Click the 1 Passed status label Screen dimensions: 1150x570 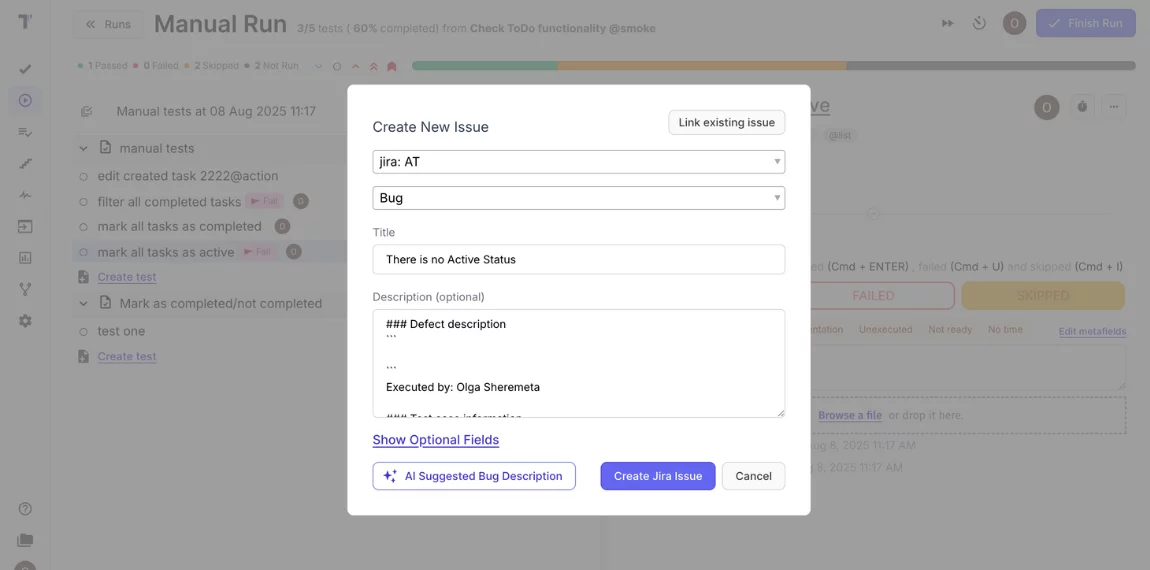coord(104,66)
